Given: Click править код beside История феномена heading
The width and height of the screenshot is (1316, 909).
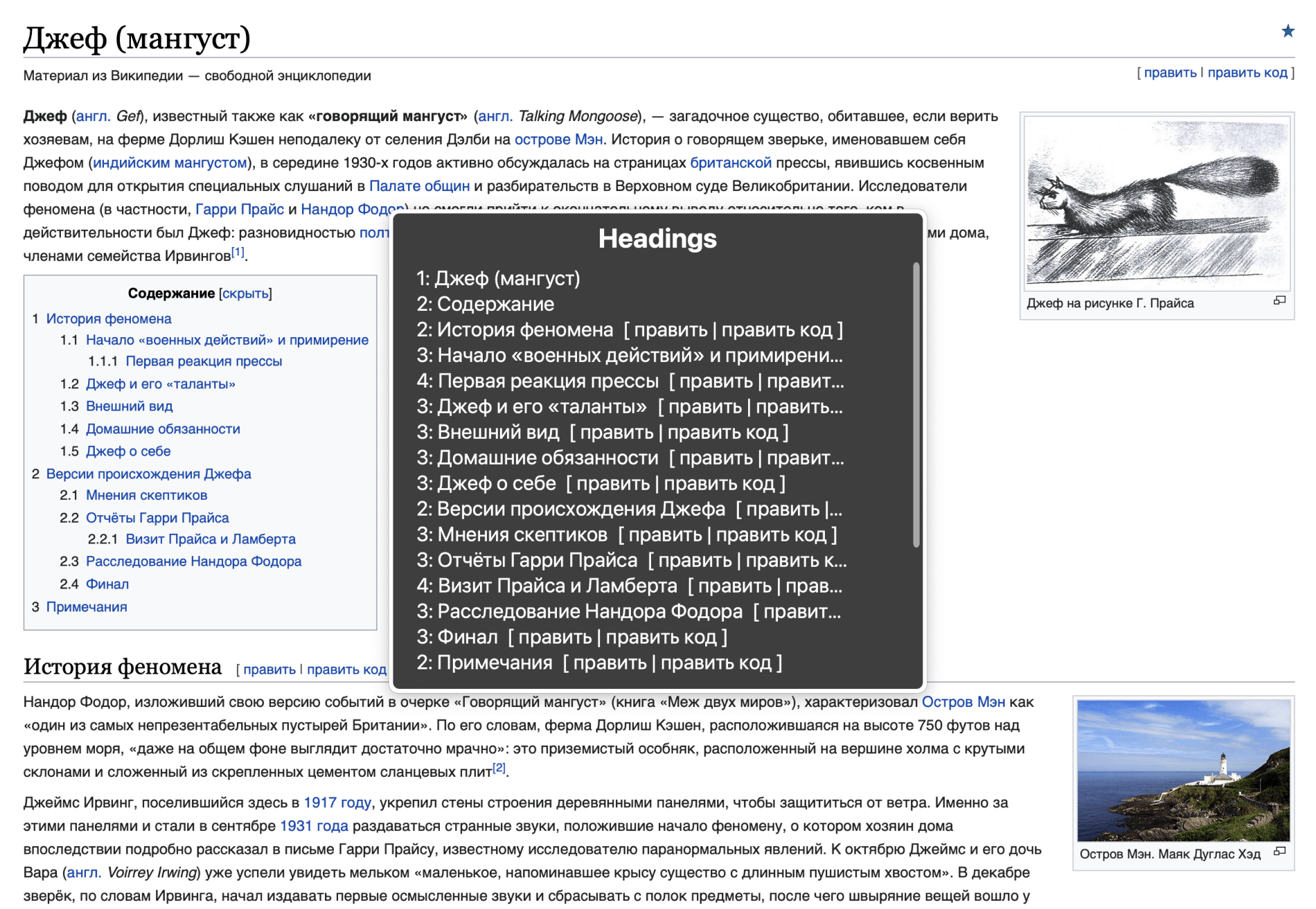Looking at the screenshot, I should tap(346, 669).
